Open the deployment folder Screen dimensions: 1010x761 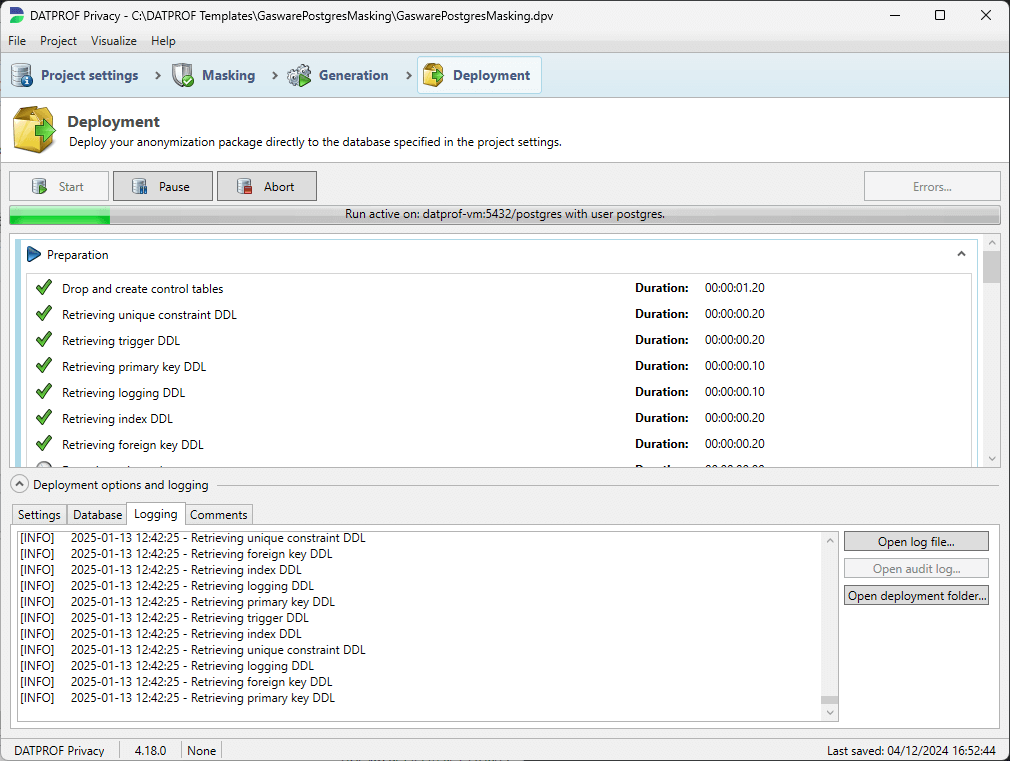(916, 595)
